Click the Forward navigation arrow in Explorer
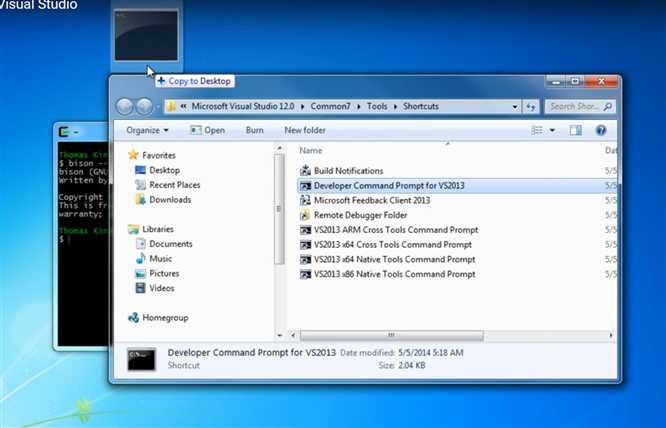The image size is (666, 428). pyautogui.click(x=144, y=107)
